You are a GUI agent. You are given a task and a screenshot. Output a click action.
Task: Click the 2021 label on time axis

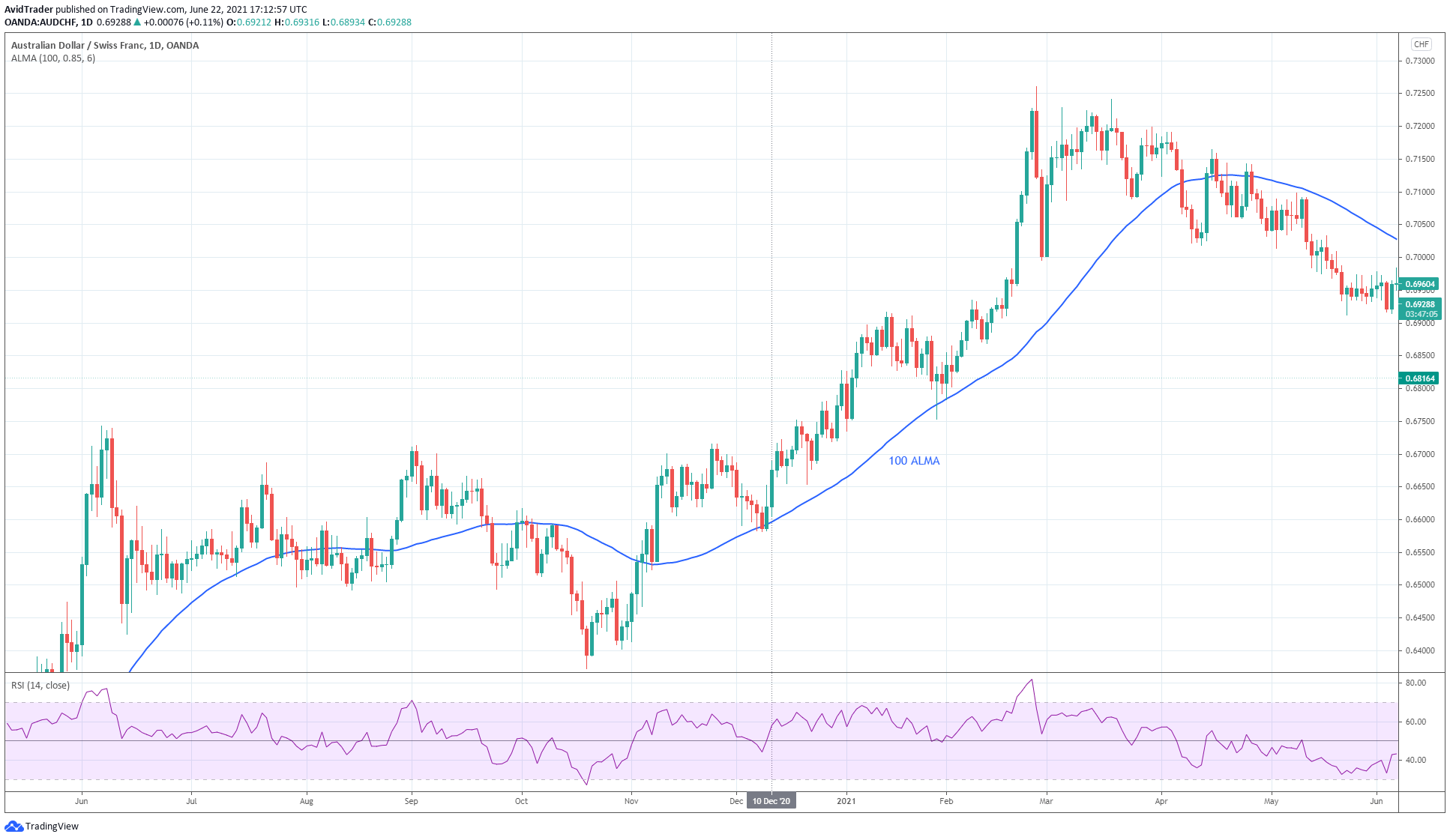pos(846,801)
